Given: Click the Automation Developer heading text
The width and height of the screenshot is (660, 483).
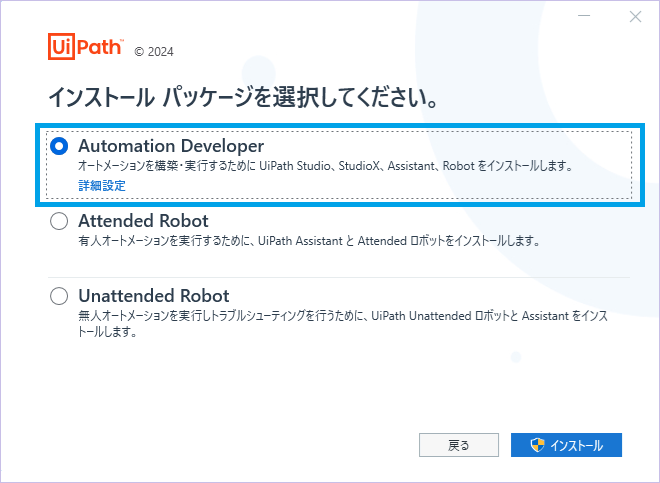Looking at the screenshot, I should (171, 146).
